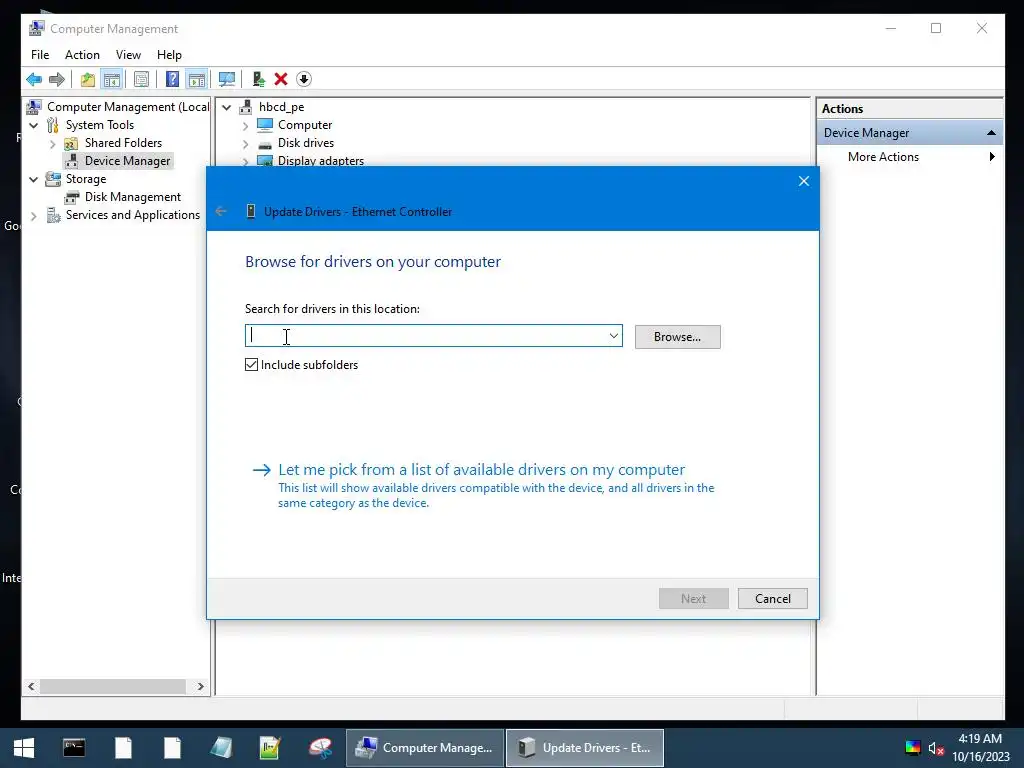Open Command Prompt from taskbar
This screenshot has height=768, width=1024.
pos(74,748)
